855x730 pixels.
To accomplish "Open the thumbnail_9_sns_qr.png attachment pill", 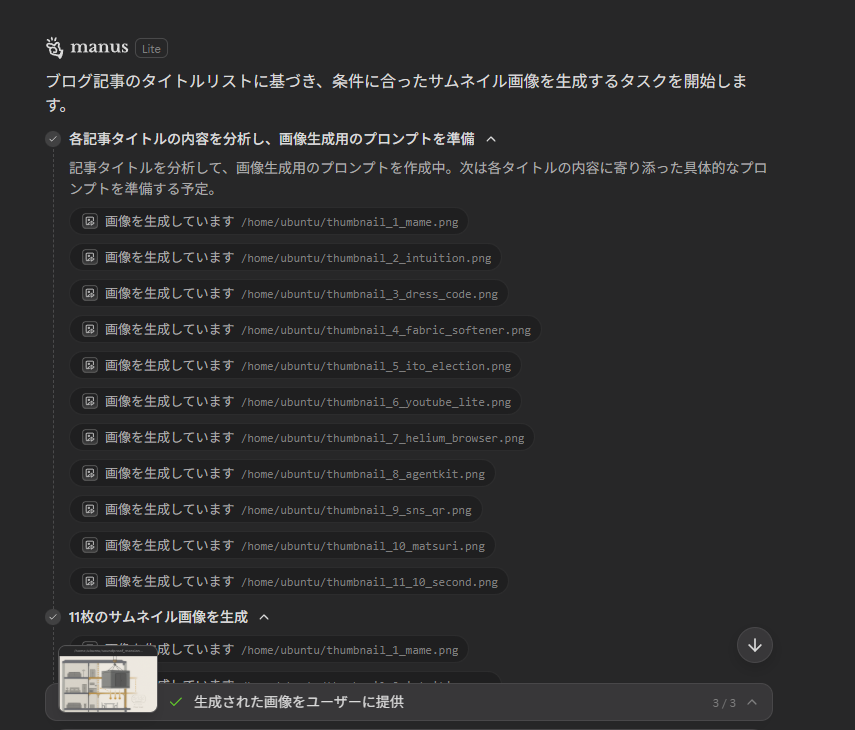I will [280, 509].
